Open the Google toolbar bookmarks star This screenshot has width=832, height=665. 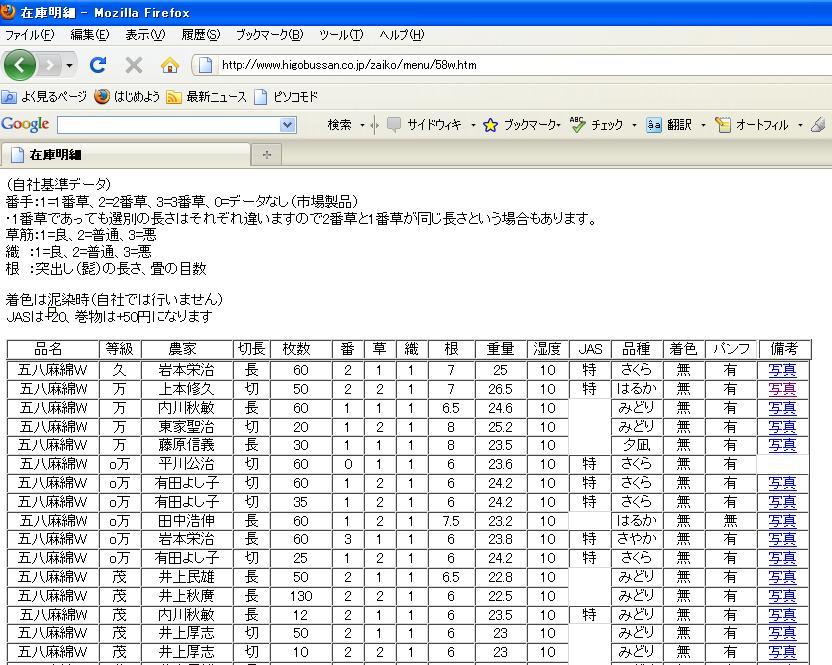(x=490, y=125)
